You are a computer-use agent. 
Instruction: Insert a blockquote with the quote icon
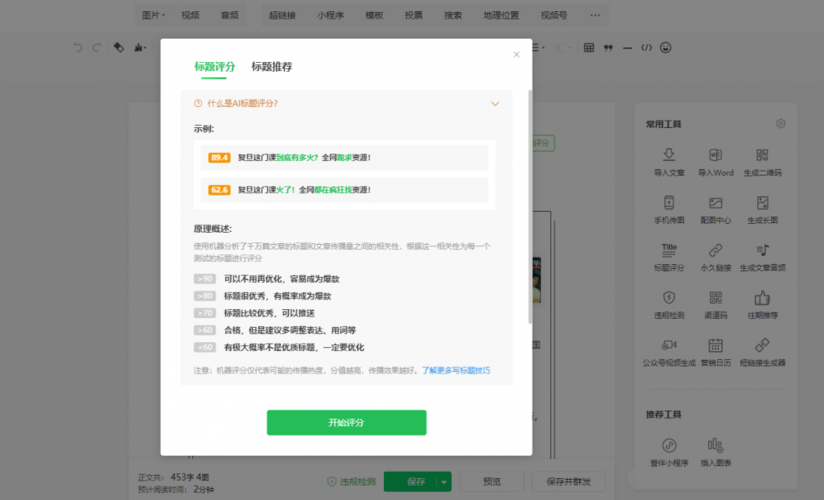tap(608, 48)
